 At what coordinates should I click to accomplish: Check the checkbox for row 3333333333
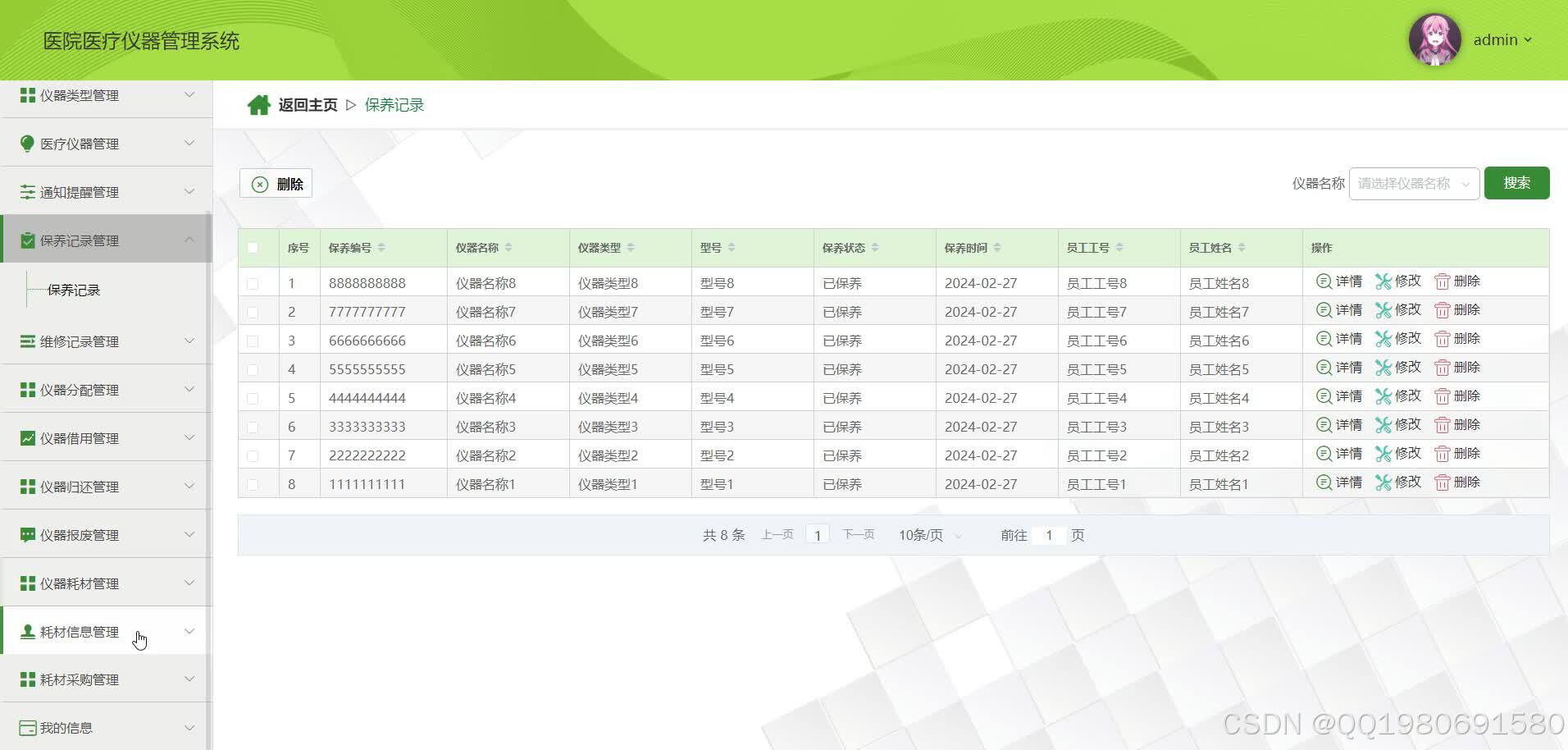coord(253,428)
